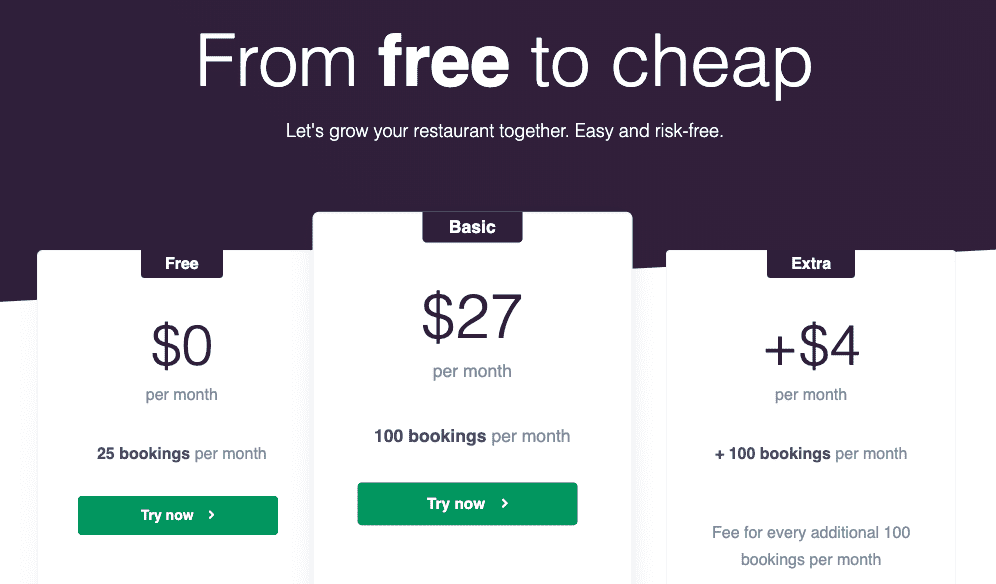Click the +$4 price on Extra plan
996x584 pixels.
(x=811, y=346)
